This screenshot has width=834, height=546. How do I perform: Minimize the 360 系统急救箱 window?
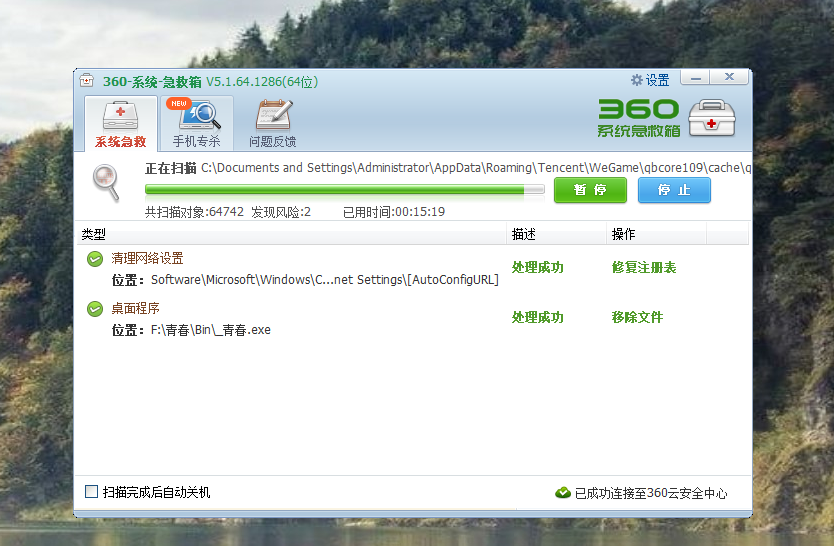696,78
